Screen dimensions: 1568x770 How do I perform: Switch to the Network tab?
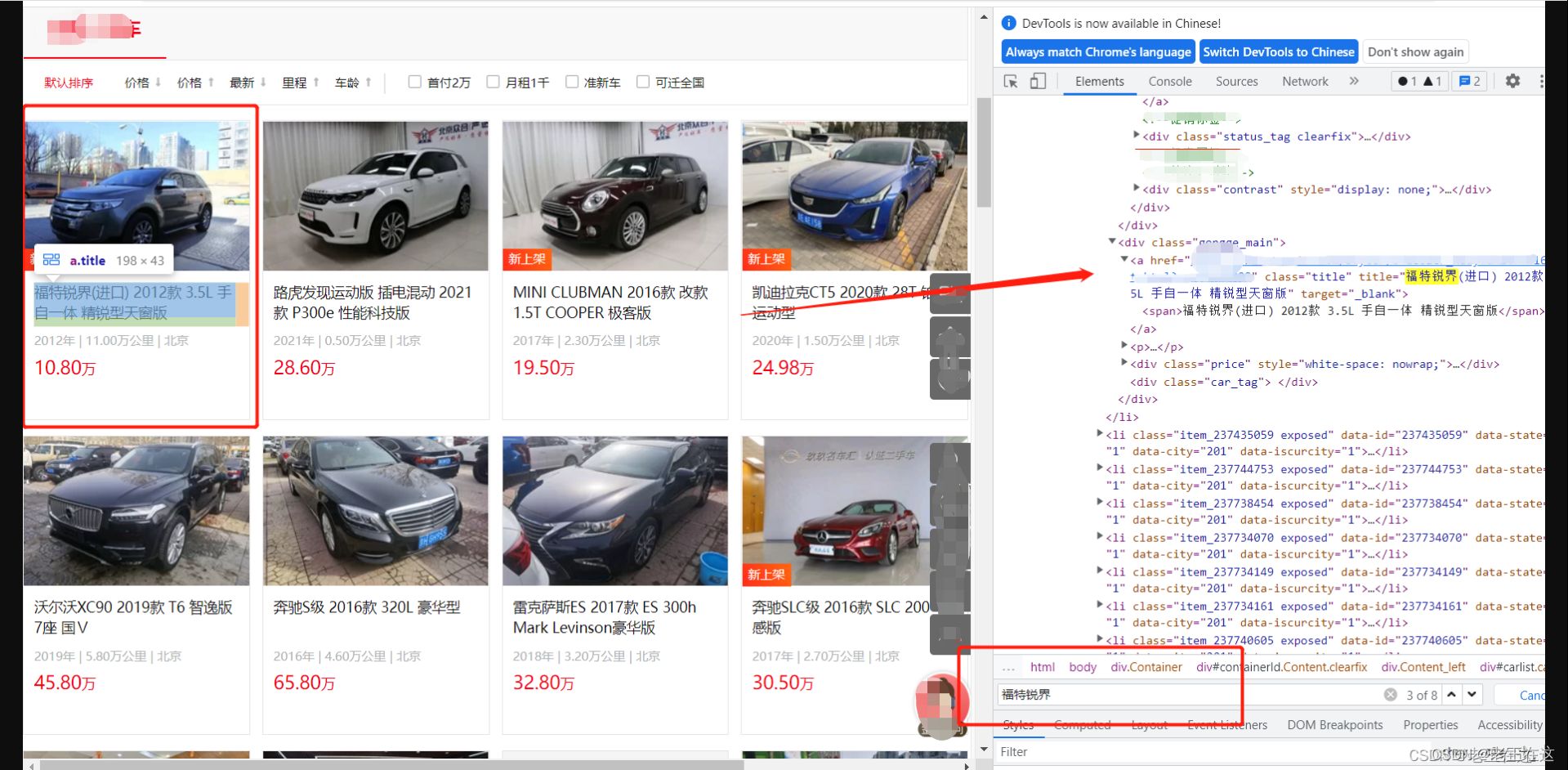tap(1305, 81)
